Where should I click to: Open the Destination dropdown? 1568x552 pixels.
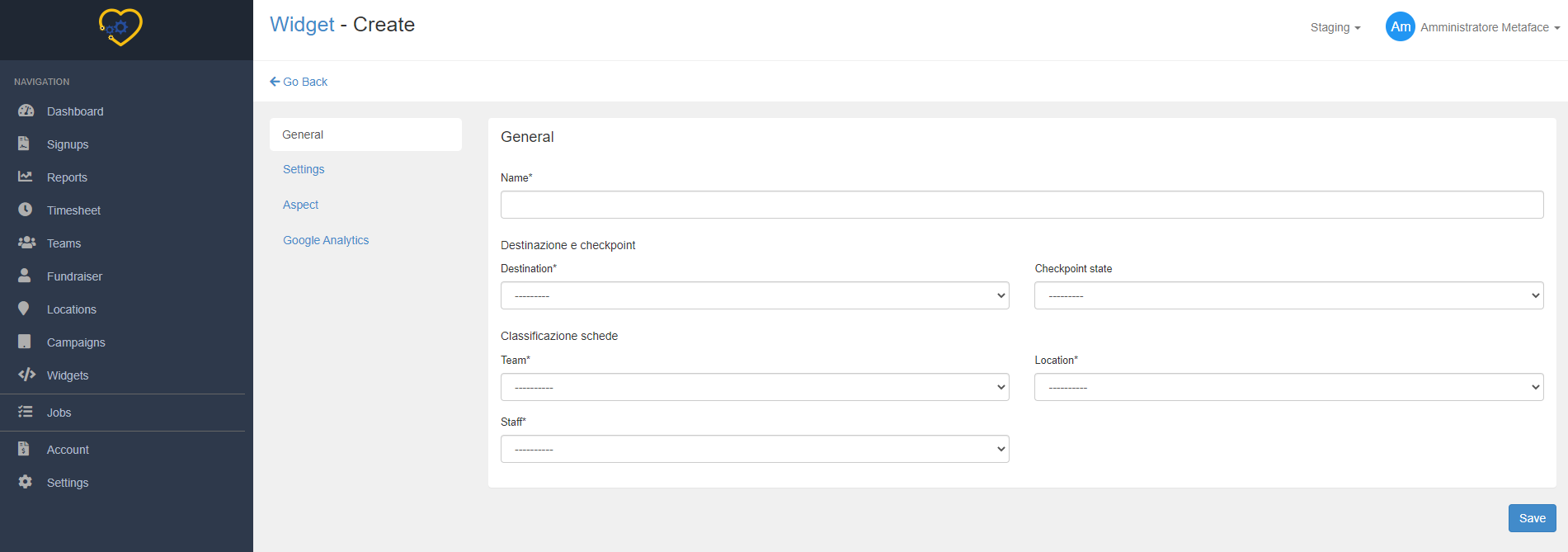point(754,295)
